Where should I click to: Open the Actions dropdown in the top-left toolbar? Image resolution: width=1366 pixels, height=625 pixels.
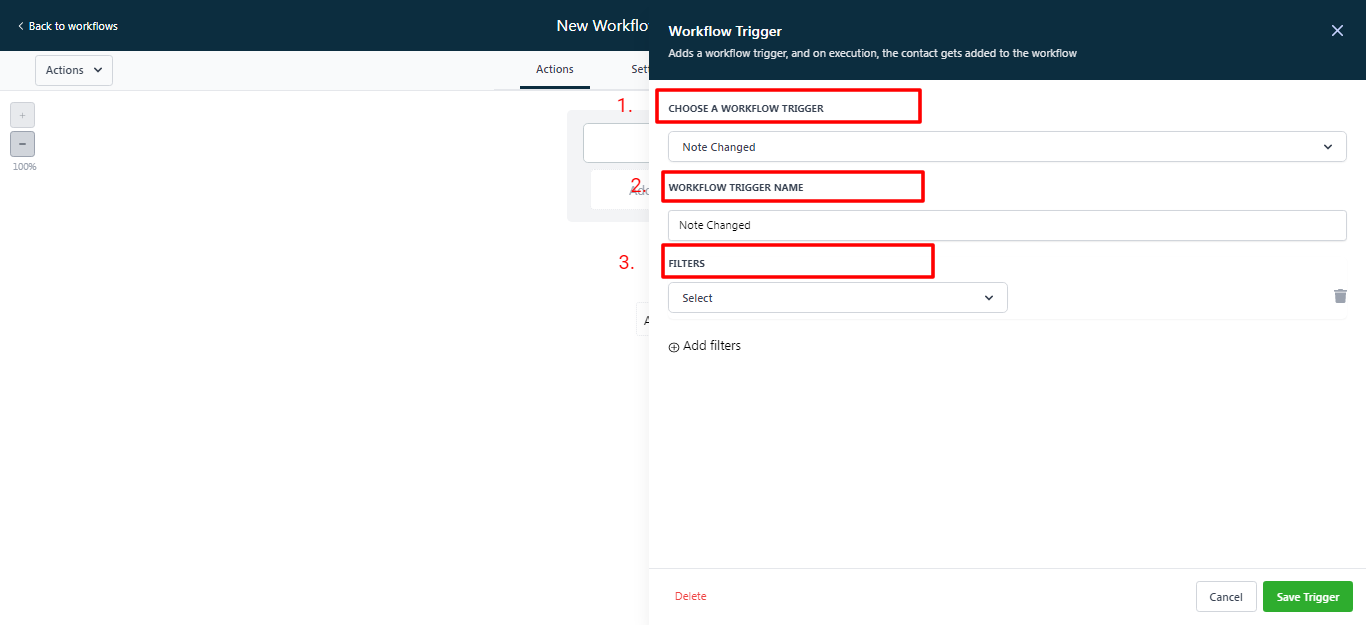point(74,70)
